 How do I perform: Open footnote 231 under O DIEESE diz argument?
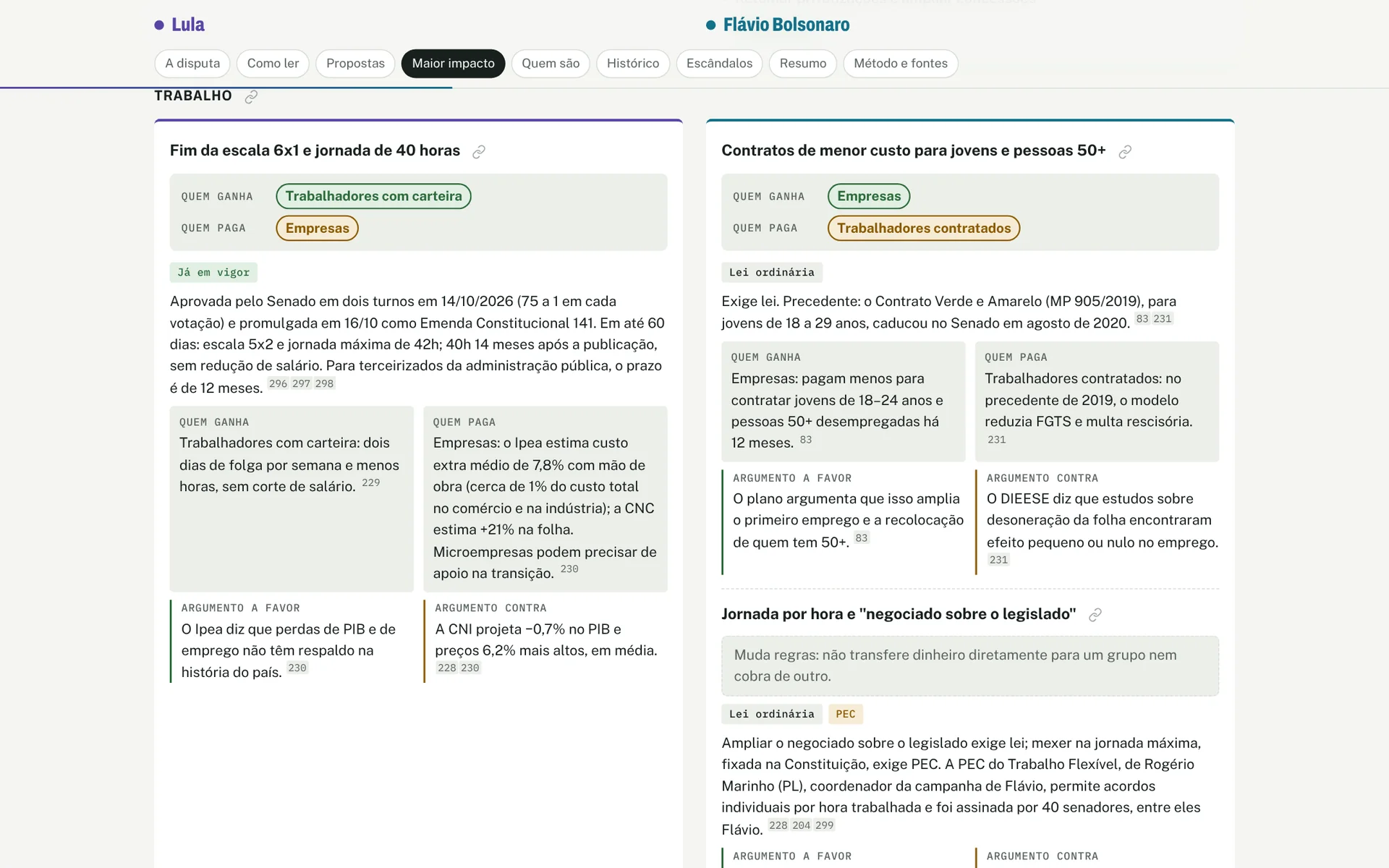999,560
